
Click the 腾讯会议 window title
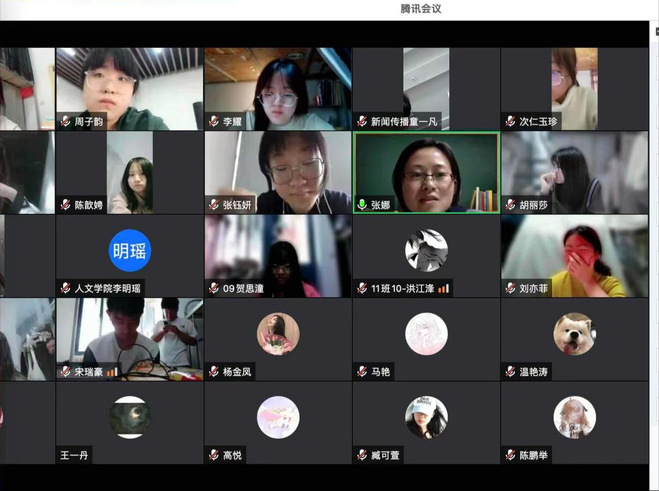pos(421,9)
